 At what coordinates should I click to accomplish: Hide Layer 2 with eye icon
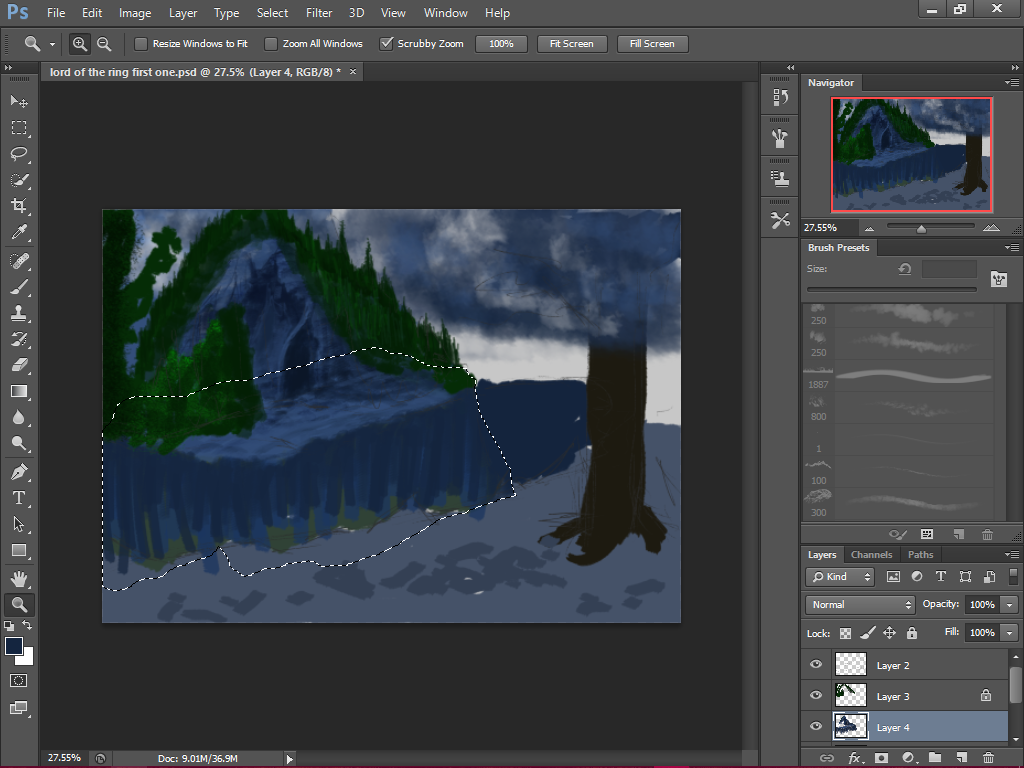tap(816, 664)
